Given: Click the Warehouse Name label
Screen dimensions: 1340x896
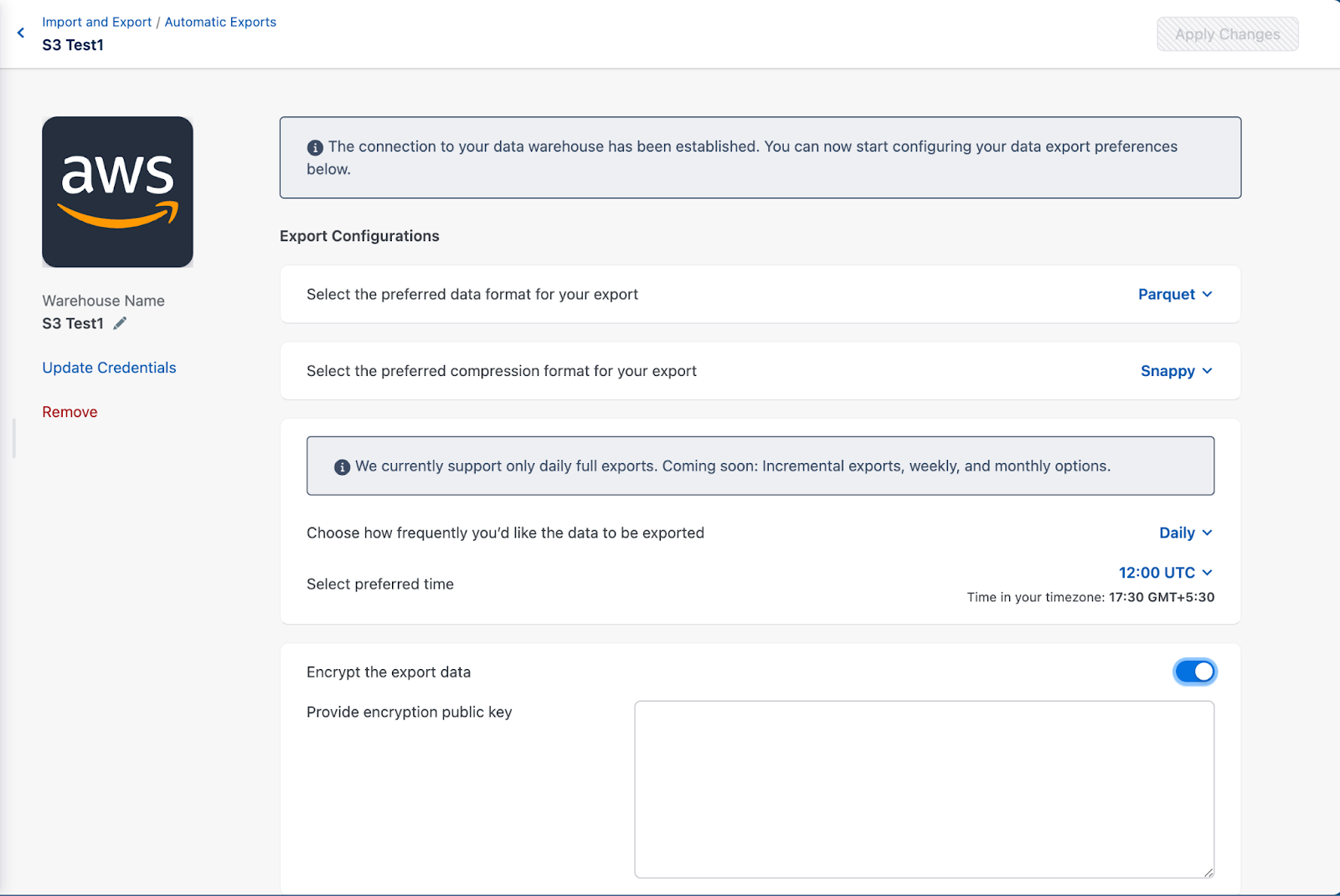Looking at the screenshot, I should click(x=103, y=301).
